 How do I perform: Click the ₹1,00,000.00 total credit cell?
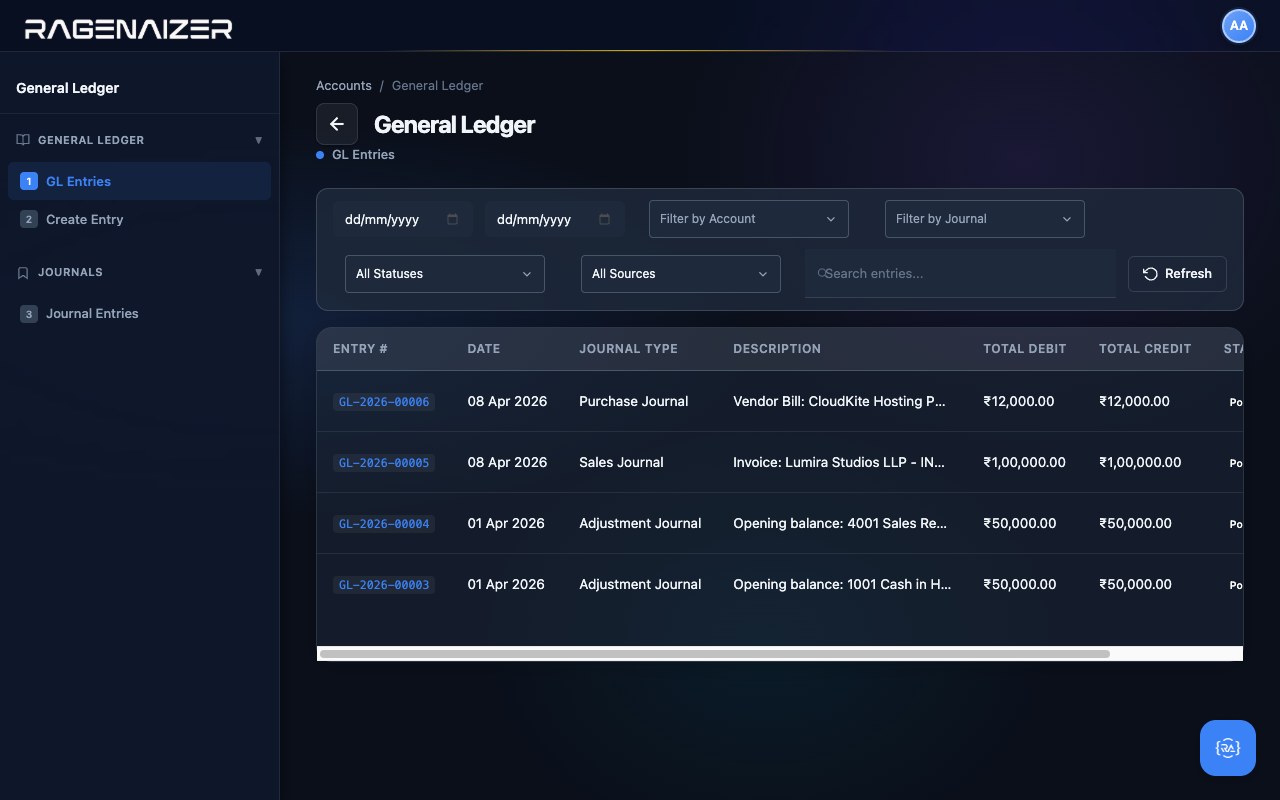pos(1140,462)
